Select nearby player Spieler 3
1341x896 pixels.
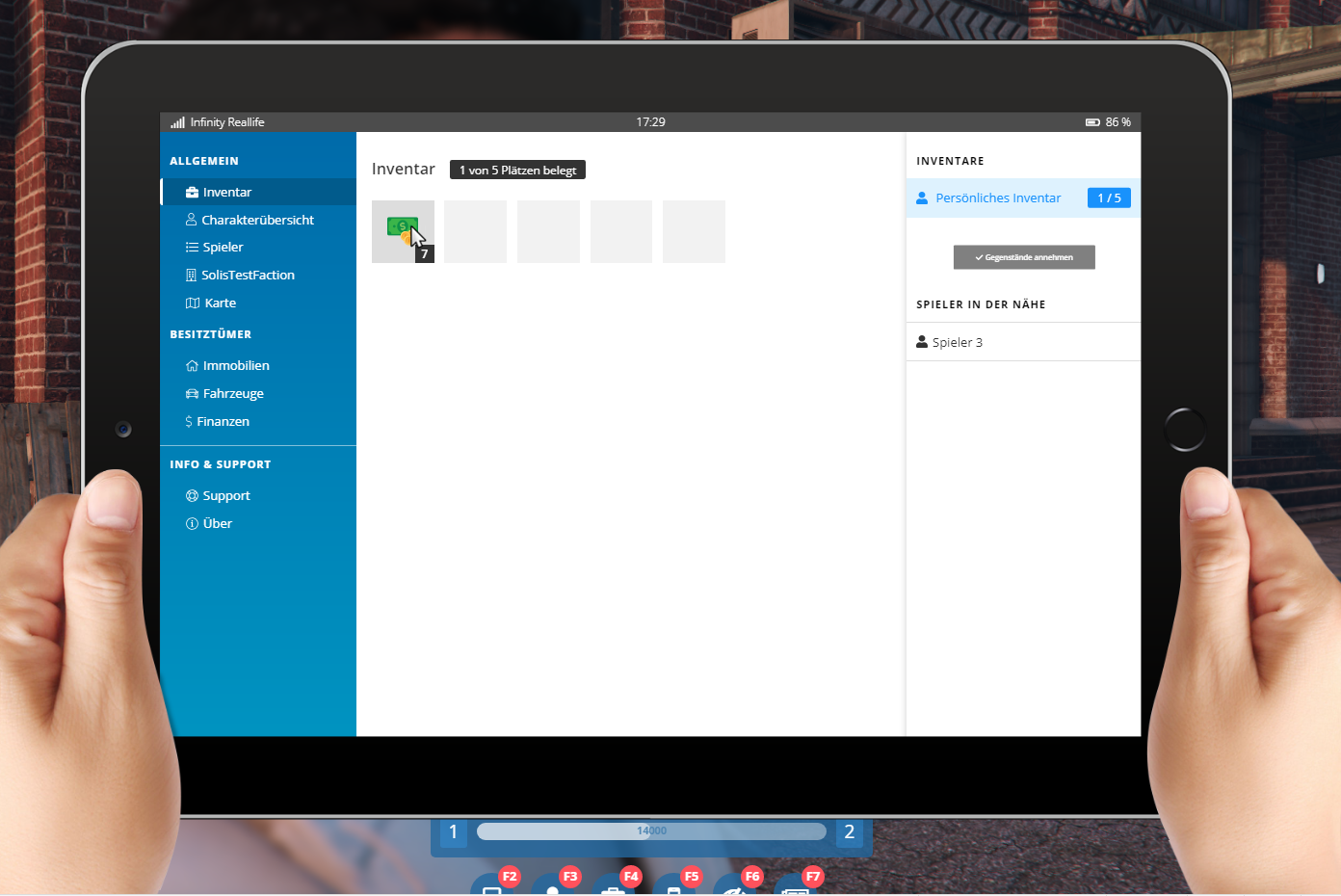957,342
